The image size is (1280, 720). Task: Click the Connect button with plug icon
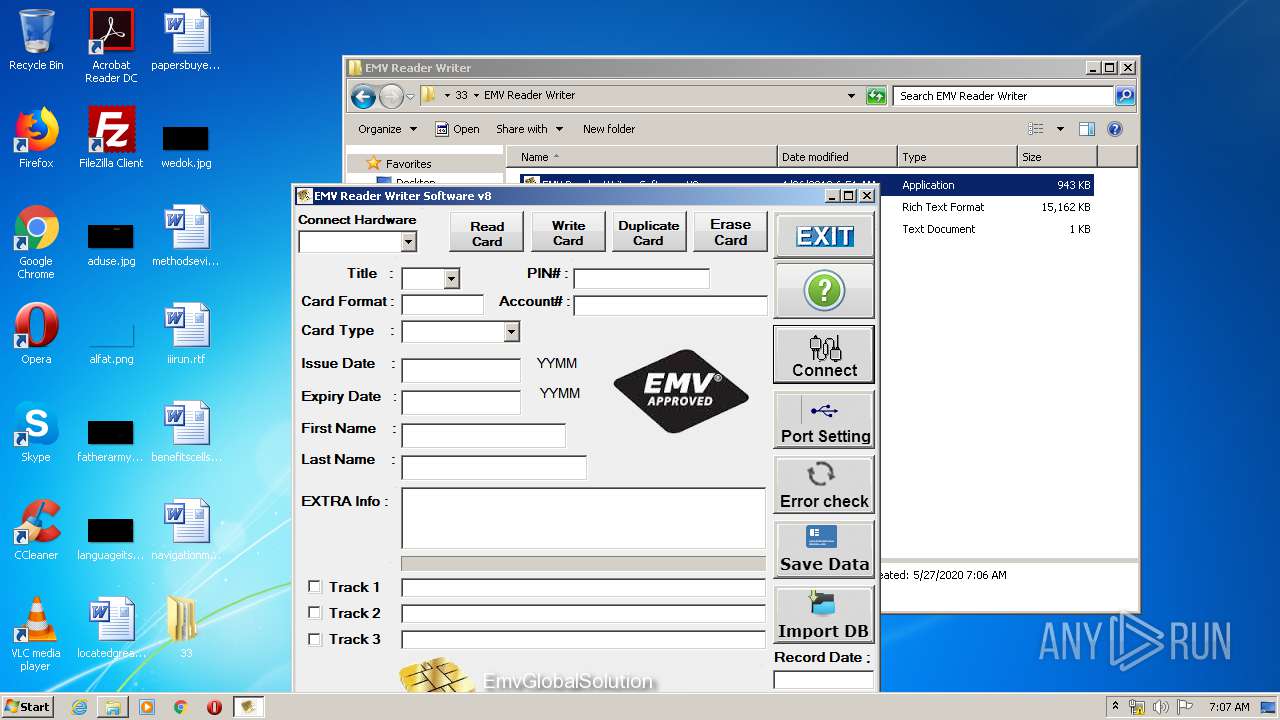point(824,355)
